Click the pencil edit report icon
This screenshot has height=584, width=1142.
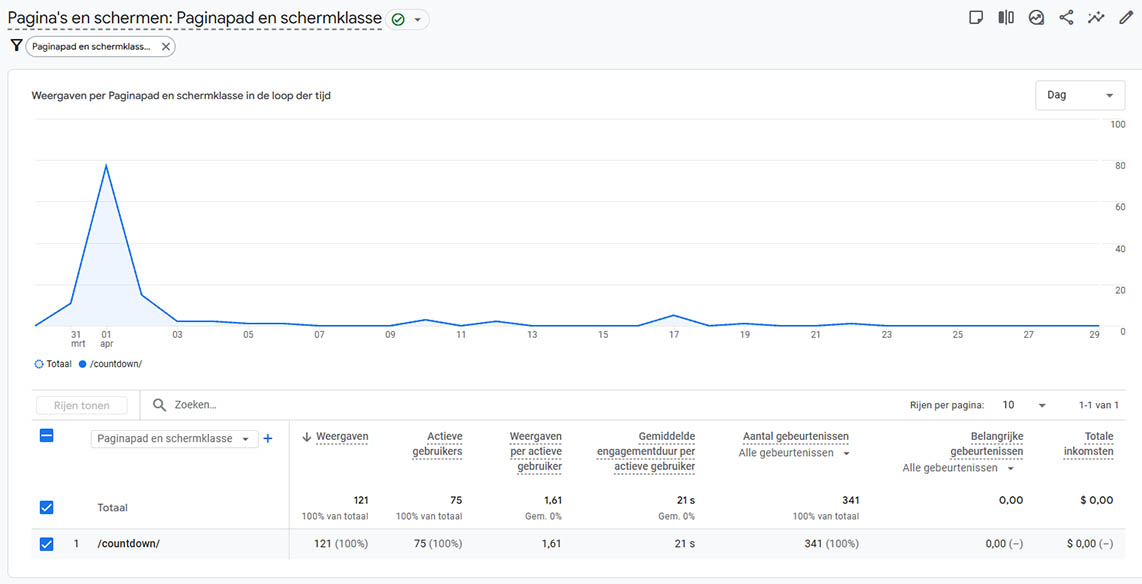pos(1126,18)
